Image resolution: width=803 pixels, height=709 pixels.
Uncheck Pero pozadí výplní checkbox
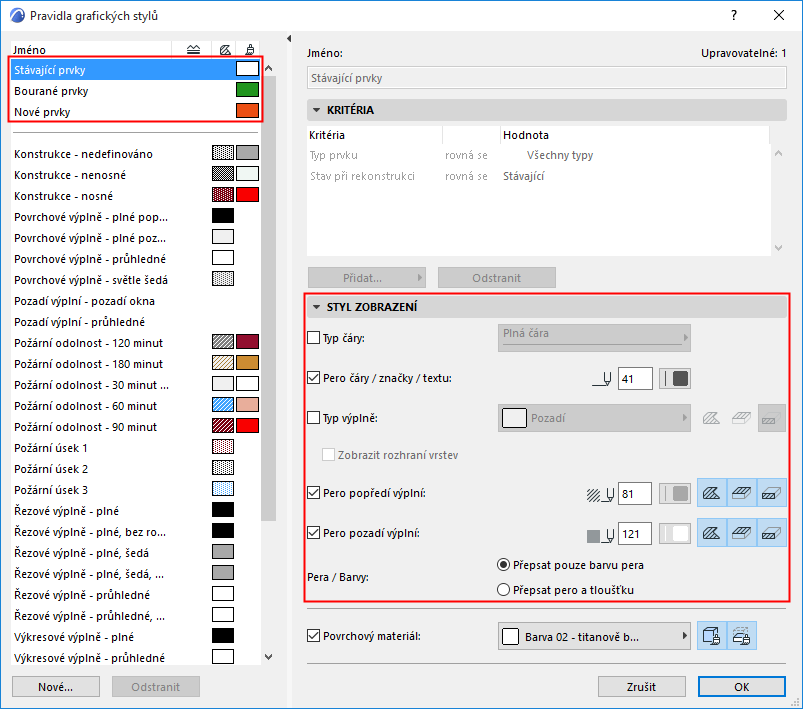[313, 533]
